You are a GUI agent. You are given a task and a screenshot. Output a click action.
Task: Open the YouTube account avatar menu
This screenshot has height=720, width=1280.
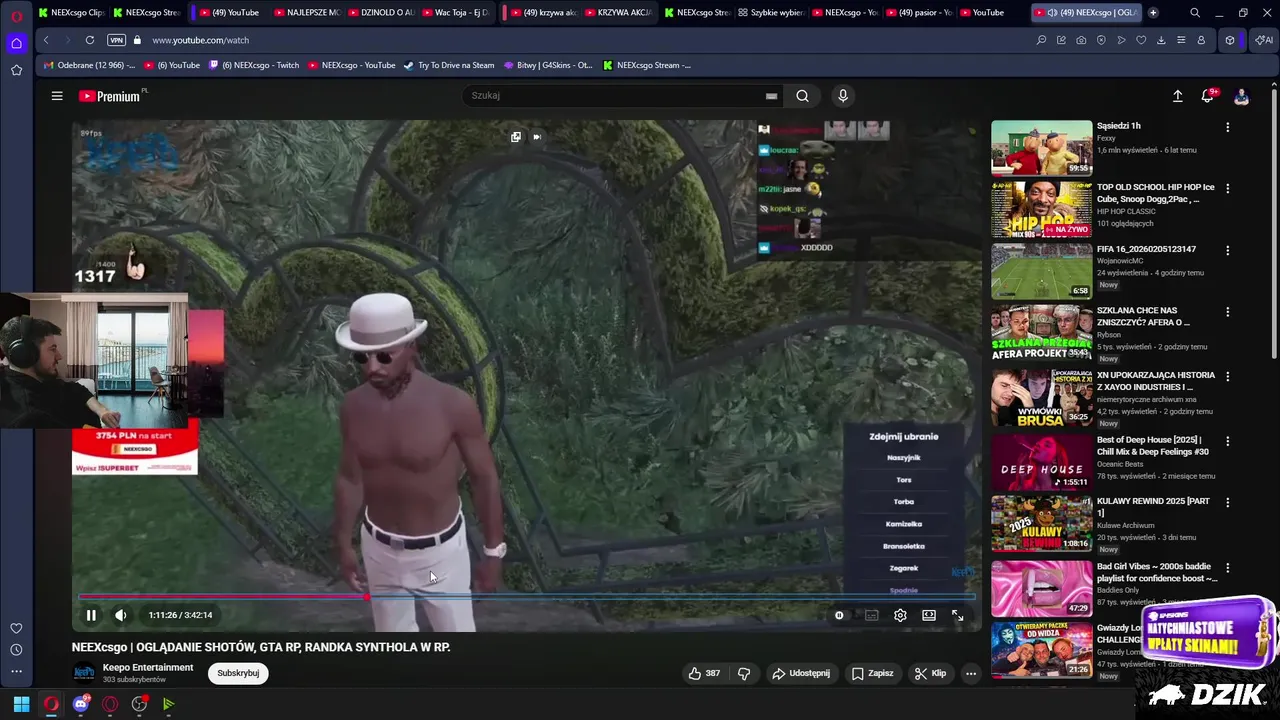click(1241, 96)
